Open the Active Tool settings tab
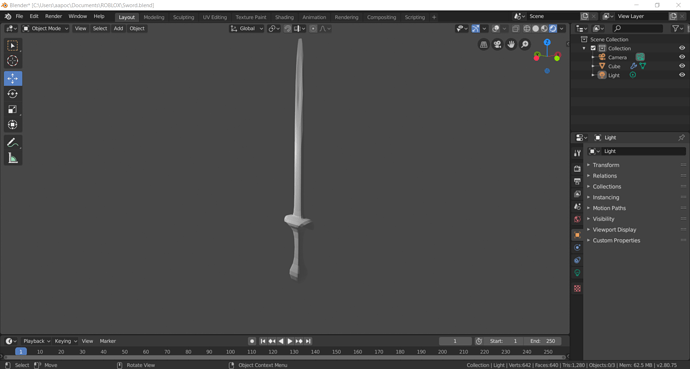 (x=577, y=153)
